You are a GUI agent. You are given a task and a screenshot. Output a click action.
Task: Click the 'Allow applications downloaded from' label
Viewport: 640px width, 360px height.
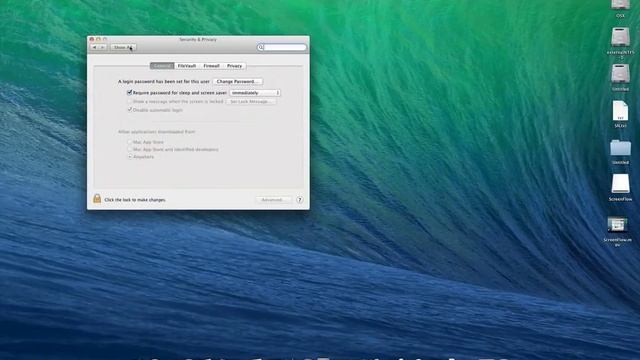coord(157,132)
